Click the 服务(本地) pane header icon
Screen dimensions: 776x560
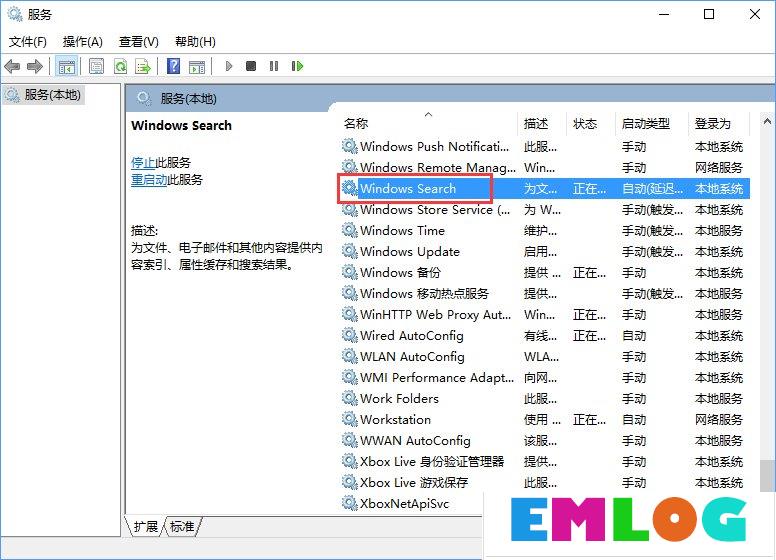pyautogui.click(x=144, y=98)
